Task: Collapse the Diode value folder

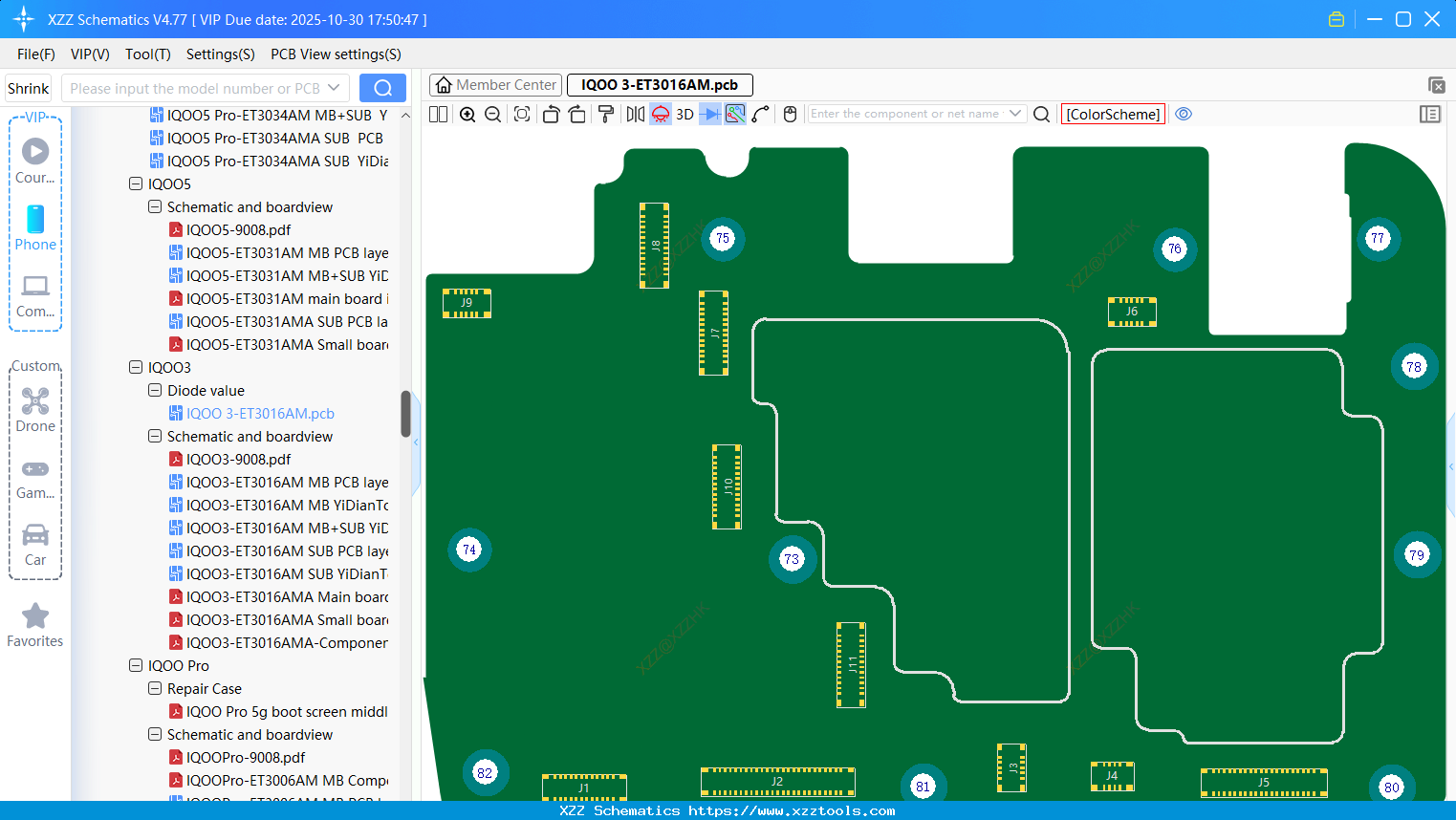Action: tap(155, 390)
